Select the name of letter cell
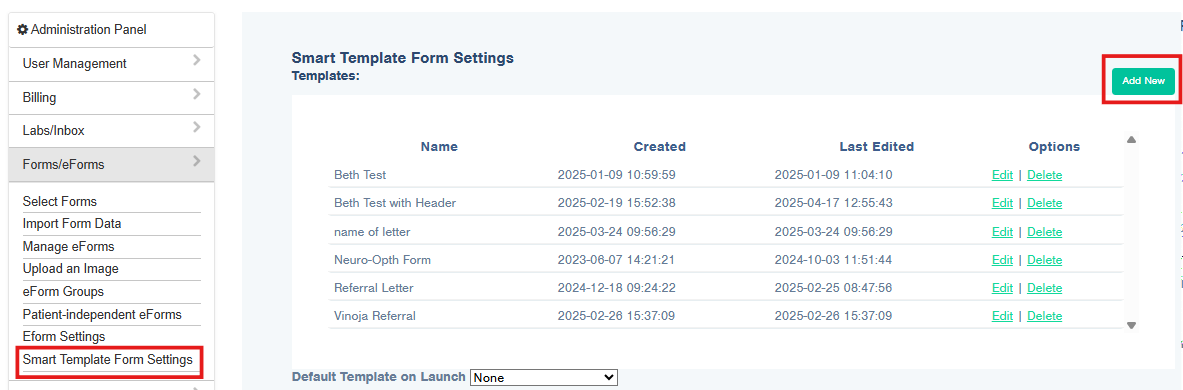Image resolution: width=1183 pixels, height=390 pixels. (372, 232)
